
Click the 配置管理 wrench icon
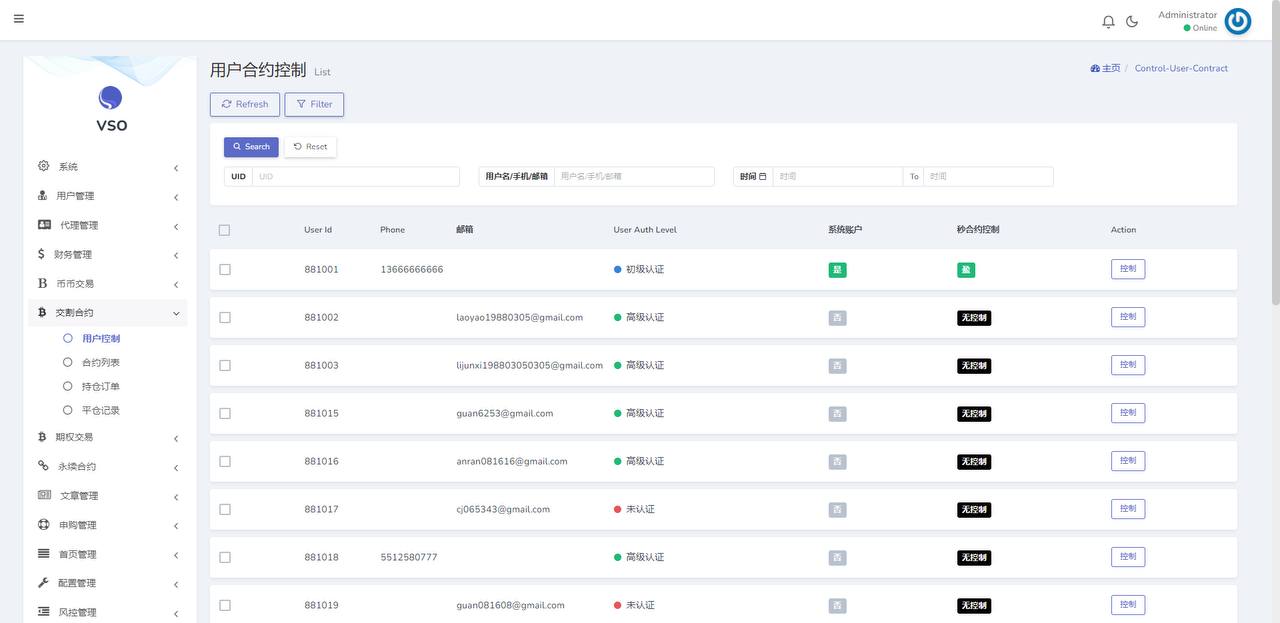[43, 583]
